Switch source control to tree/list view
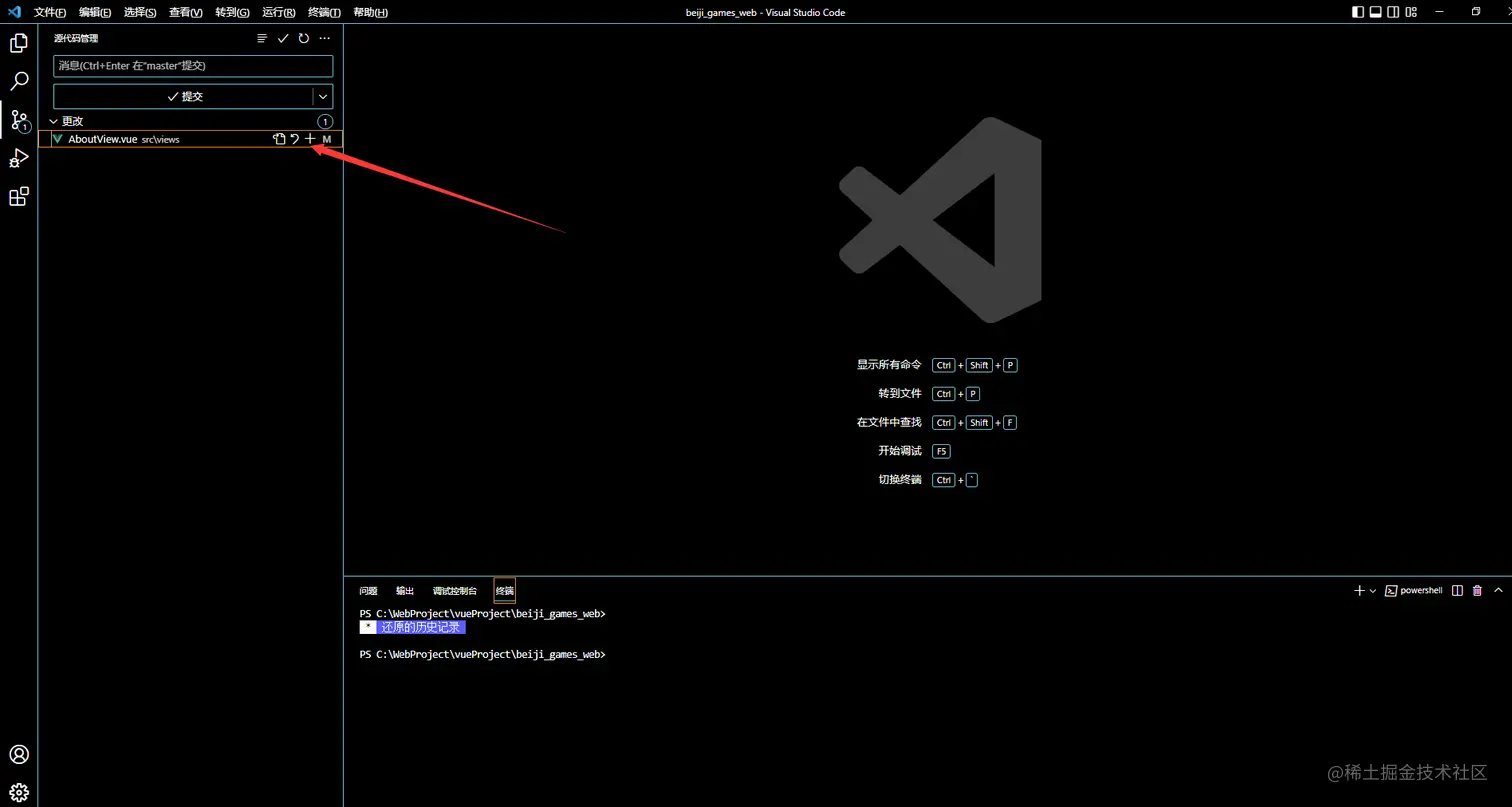This screenshot has width=1512, height=807. [262, 38]
